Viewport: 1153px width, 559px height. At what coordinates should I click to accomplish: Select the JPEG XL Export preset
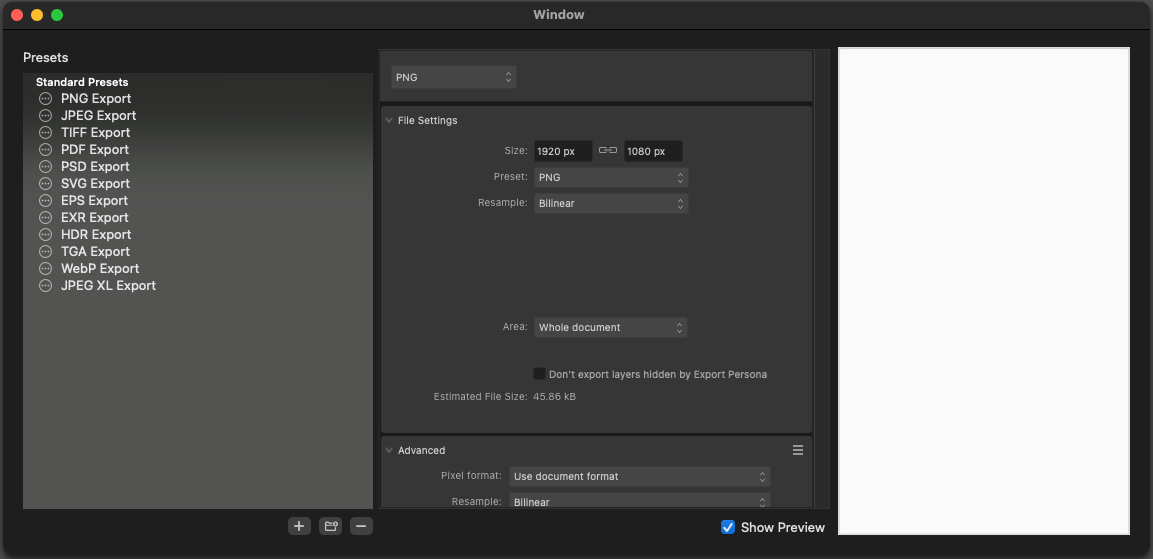[108, 286]
